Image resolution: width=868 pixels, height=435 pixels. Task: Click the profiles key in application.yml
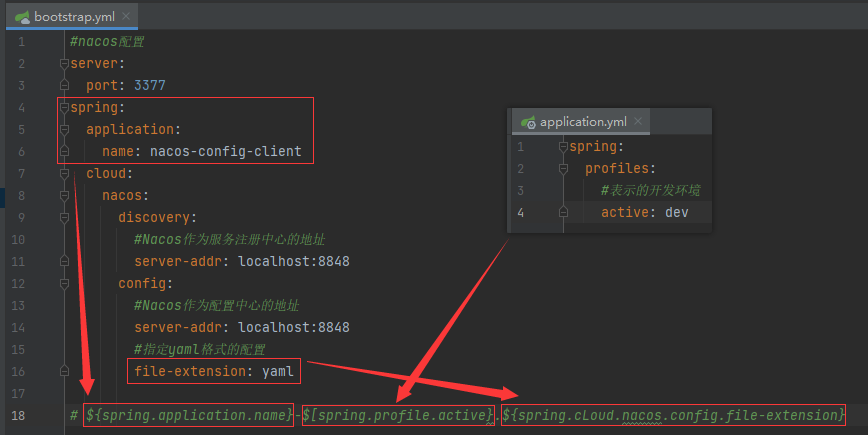(x=617, y=168)
